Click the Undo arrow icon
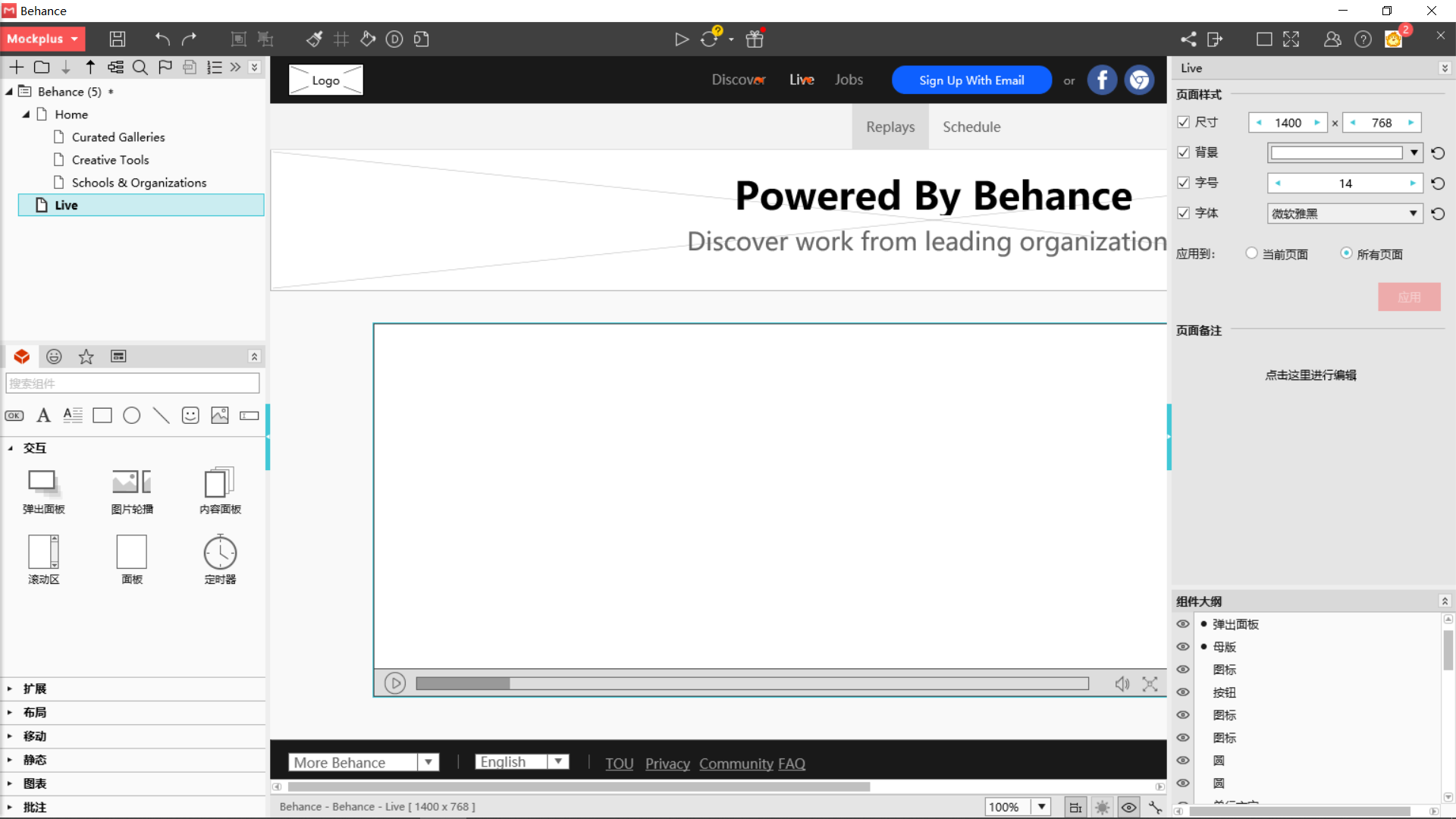Screen dimensions: 1456x819 (162, 39)
